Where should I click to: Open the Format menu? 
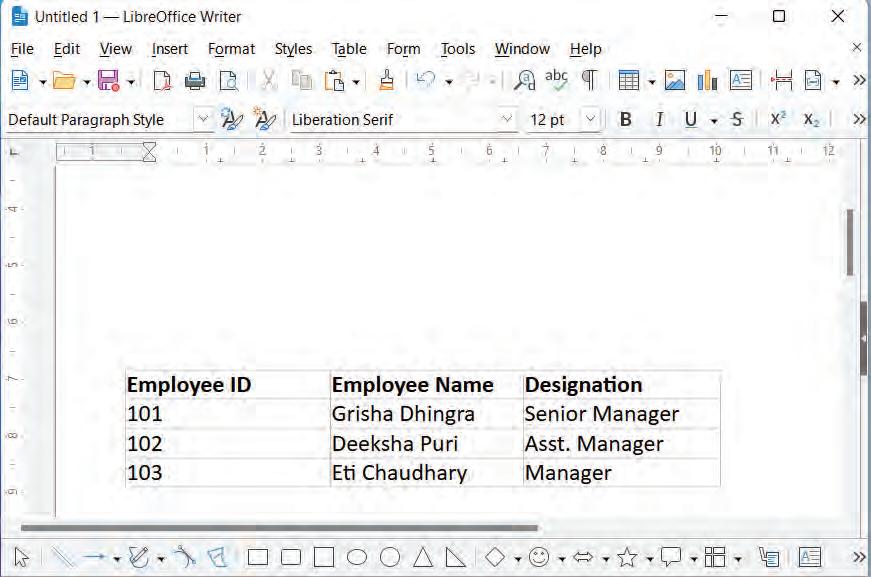pyautogui.click(x=231, y=49)
